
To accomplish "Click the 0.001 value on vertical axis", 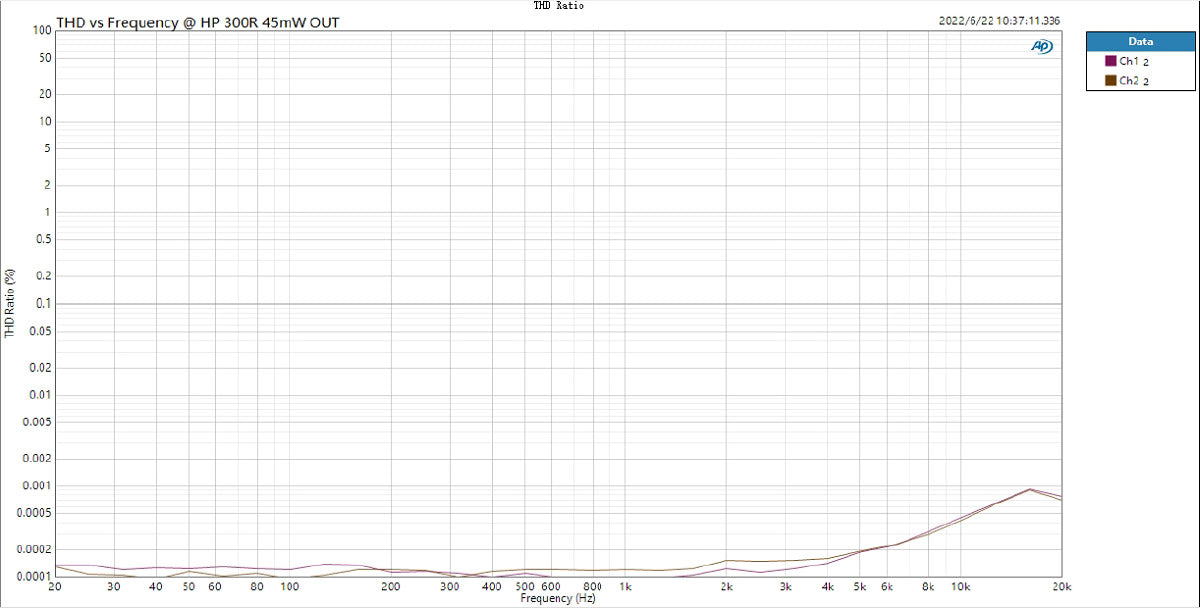I will click(36, 485).
